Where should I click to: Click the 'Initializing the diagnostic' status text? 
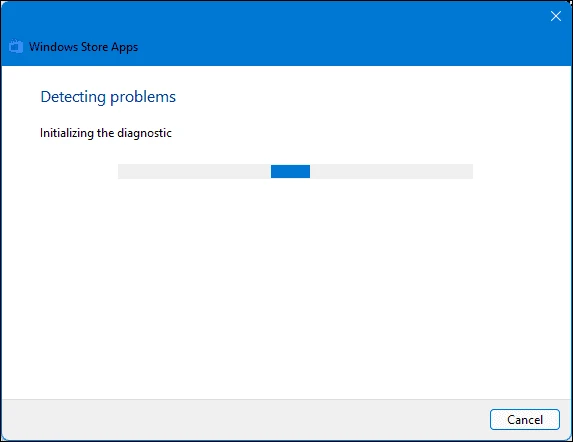pyautogui.click(x=106, y=133)
